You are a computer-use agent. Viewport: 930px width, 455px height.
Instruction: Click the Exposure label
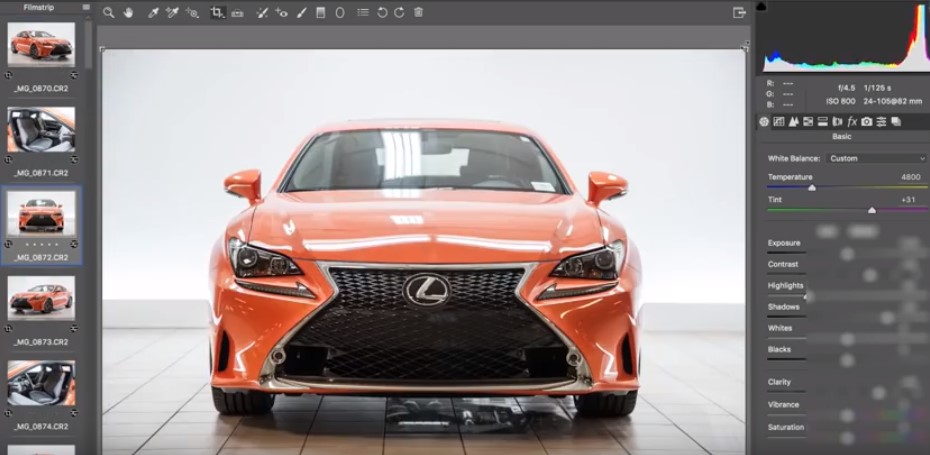point(784,243)
